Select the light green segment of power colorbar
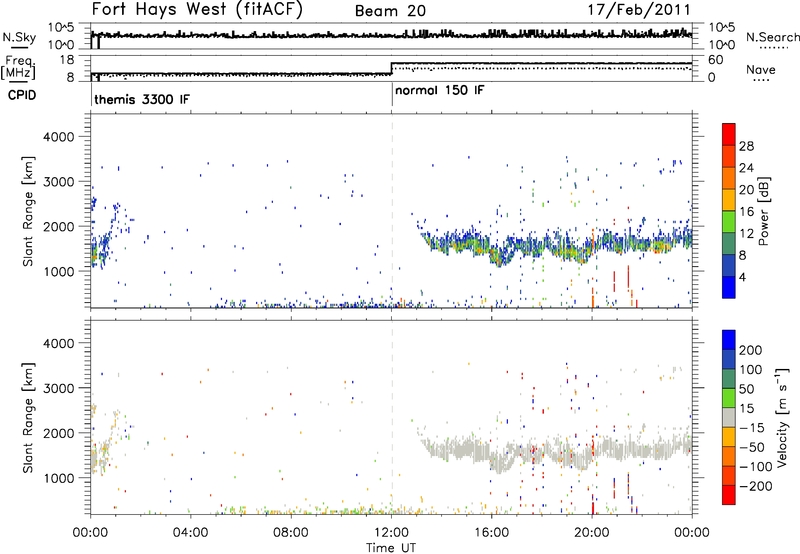The height and width of the screenshot is (554, 800). click(729, 222)
